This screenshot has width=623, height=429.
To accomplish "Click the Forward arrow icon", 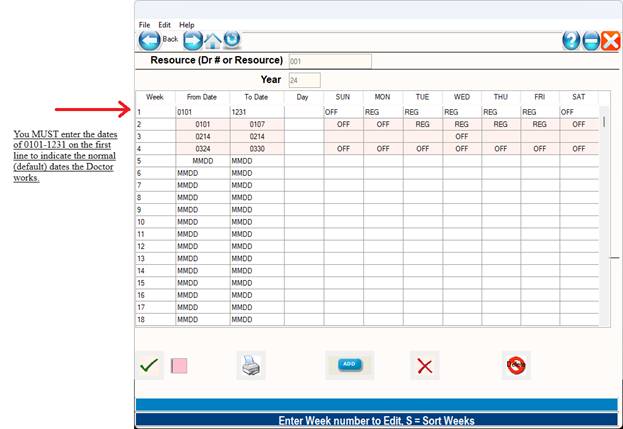I will (192, 40).
